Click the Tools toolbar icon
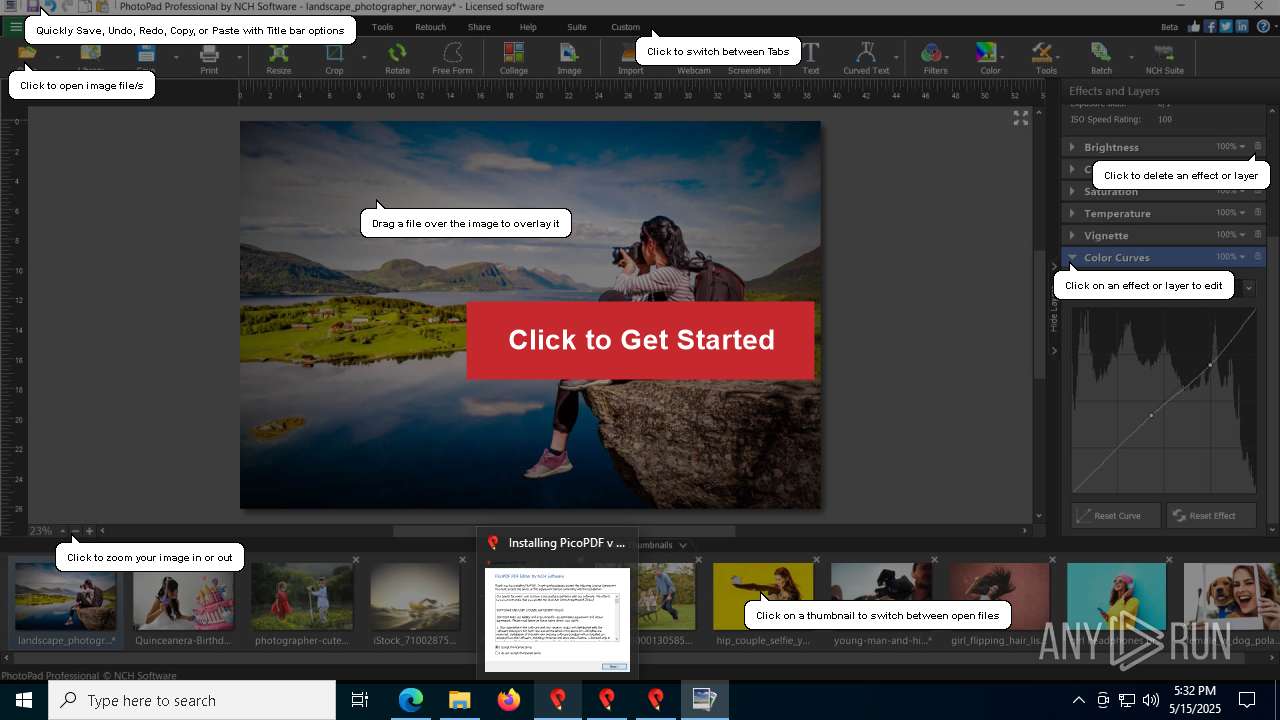The height and width of the screenshot is (720, 1280). coord(1046,58)
